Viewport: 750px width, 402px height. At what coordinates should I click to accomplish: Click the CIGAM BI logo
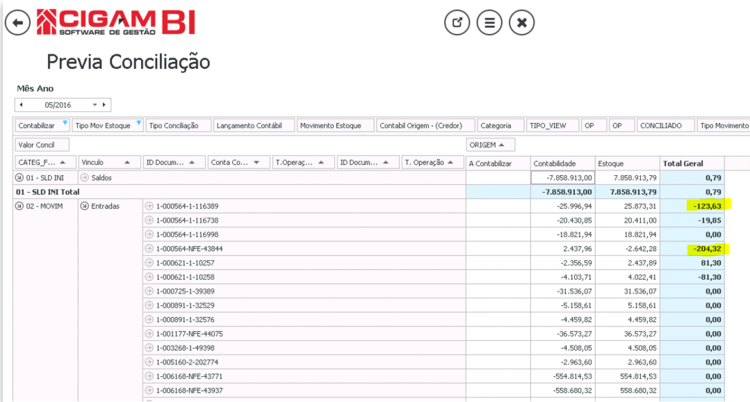(x=116, y=22)
